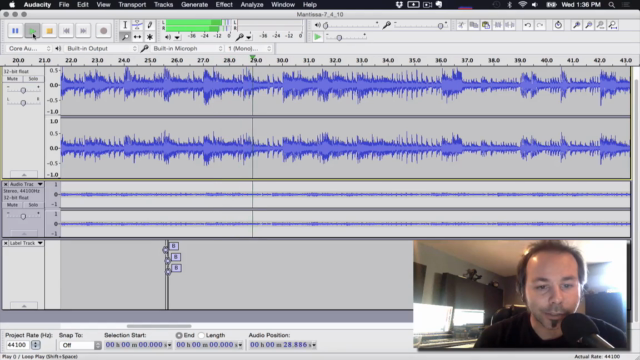Click the input volume slider handle
640x360 pixels.
440,26
